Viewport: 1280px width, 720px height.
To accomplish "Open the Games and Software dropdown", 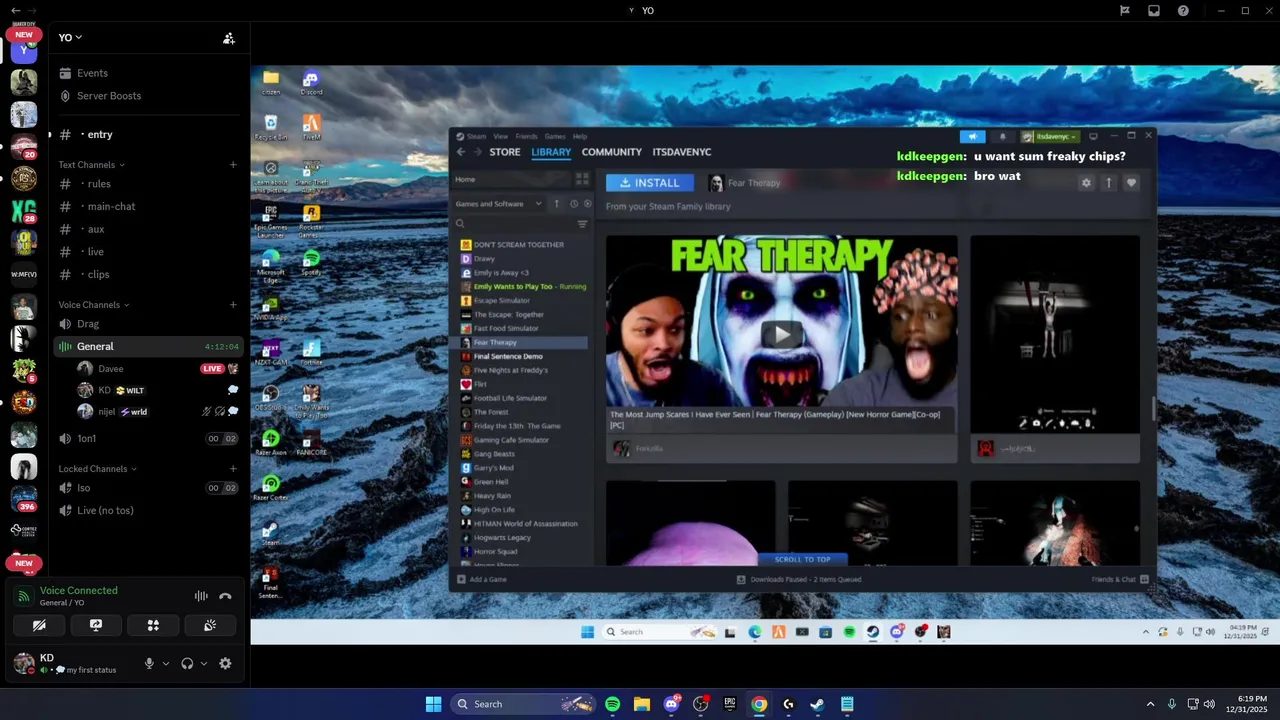I will tap(498, 204).
